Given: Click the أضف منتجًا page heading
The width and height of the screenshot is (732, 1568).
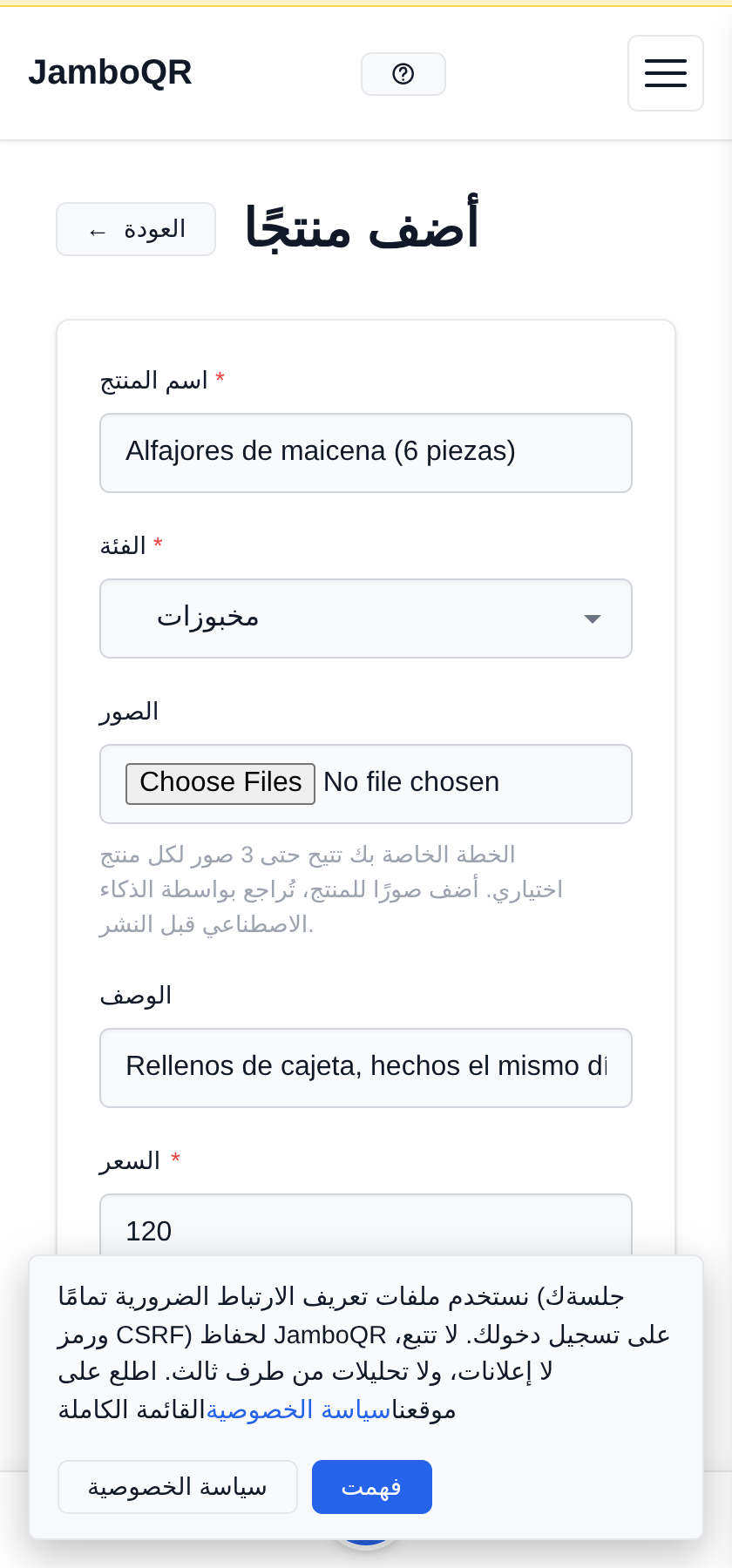Looking at the screenshot, I should click(x=362, y=229).
